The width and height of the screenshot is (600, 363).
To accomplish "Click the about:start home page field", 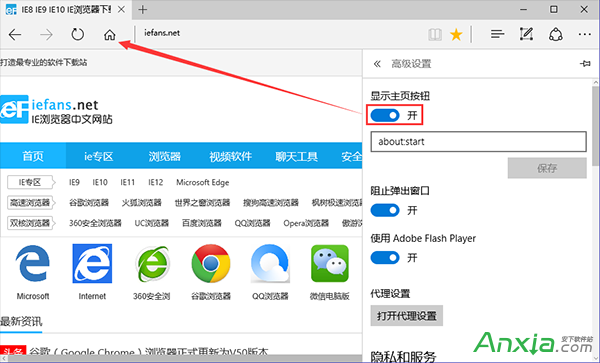I will [478, 142].
